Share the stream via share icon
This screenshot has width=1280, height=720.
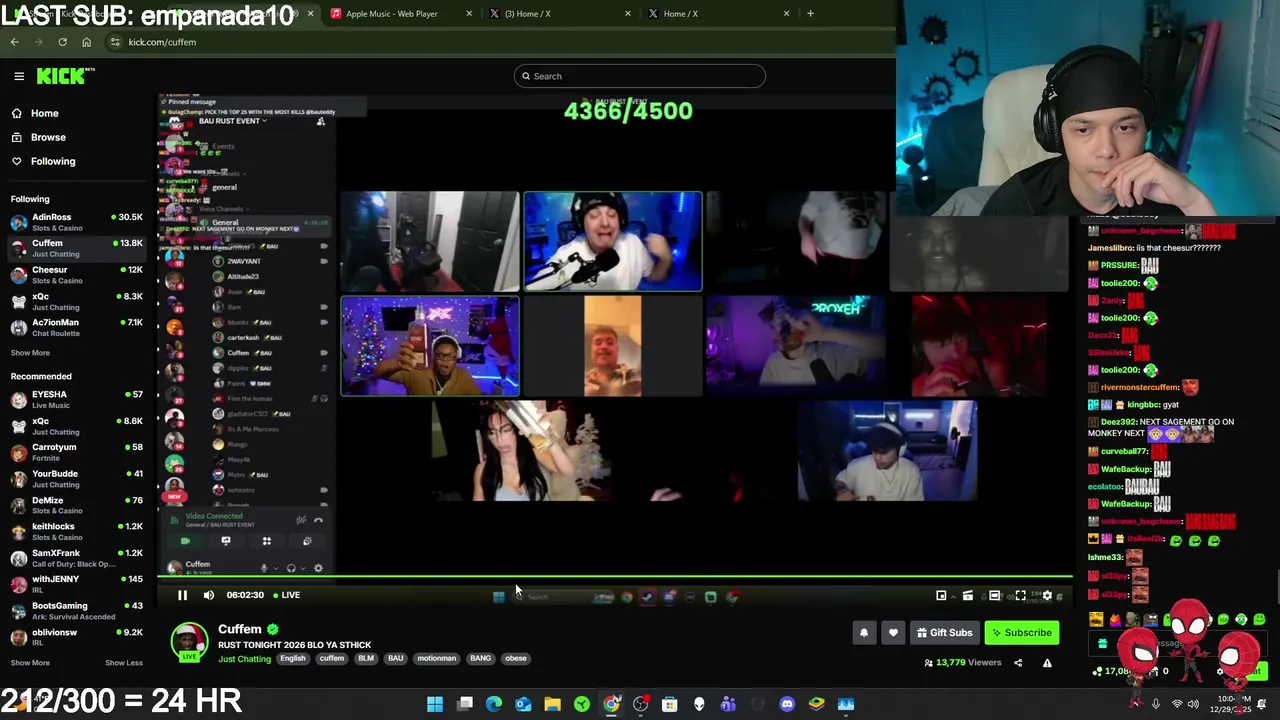[x=1018, y=662]
